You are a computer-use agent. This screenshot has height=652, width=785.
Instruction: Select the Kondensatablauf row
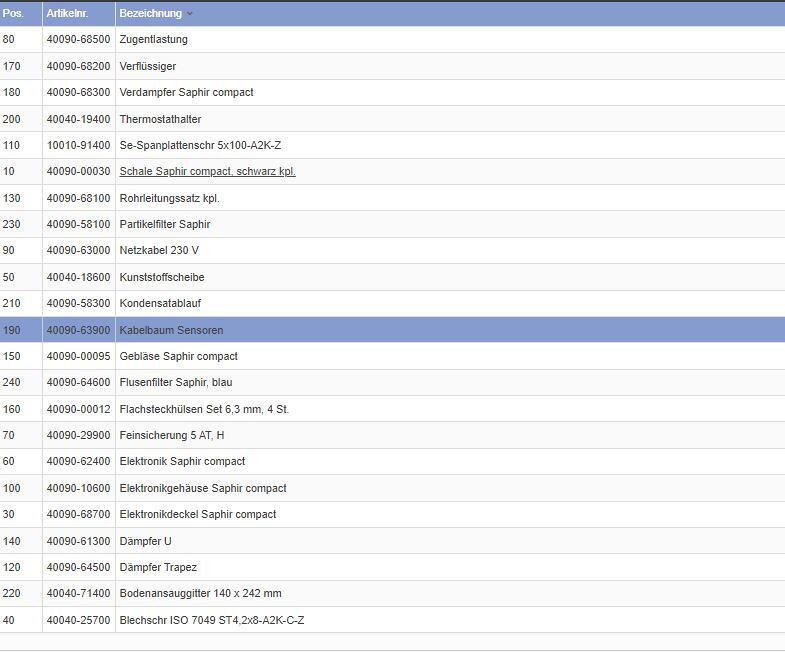click(160, 303)
